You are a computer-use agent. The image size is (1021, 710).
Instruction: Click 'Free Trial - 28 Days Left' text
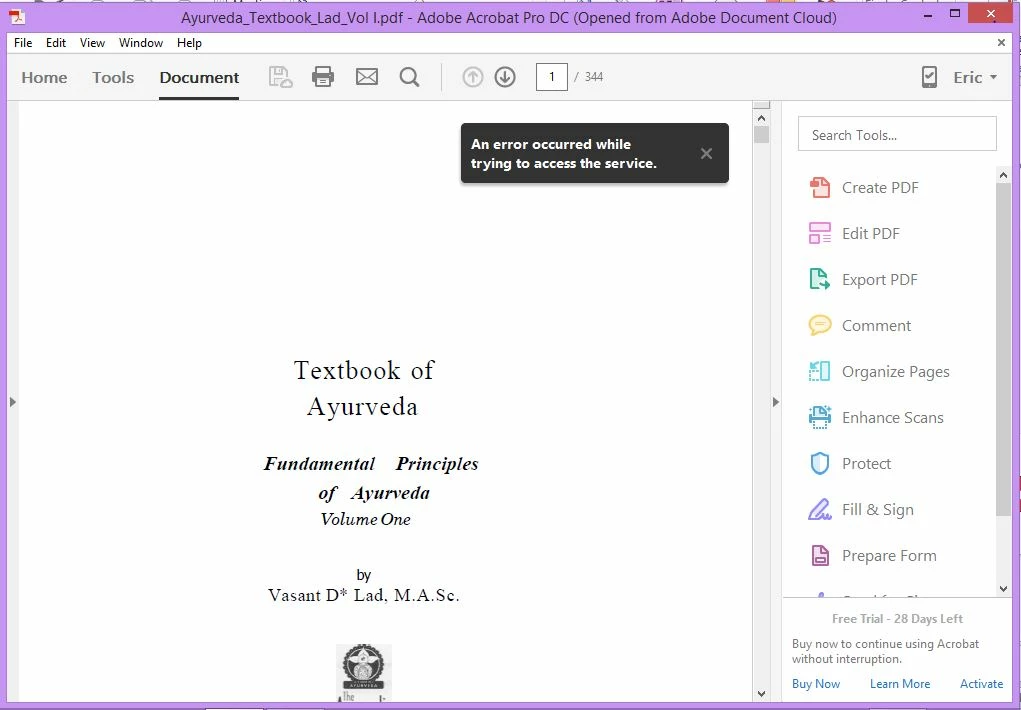(897, 619)
